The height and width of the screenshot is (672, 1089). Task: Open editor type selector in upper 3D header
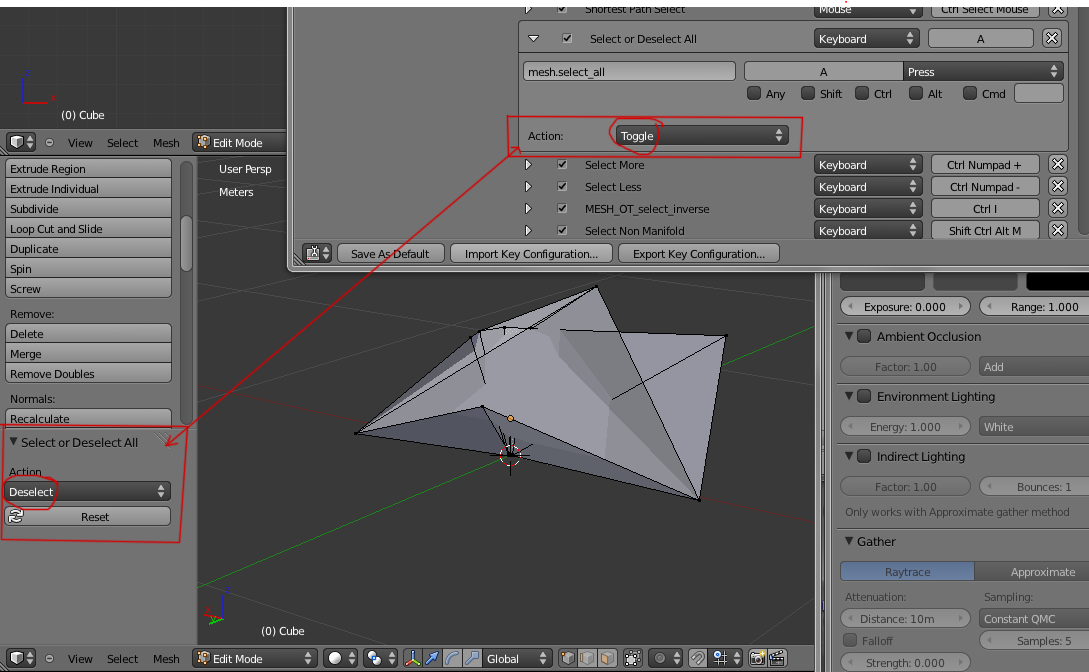click(x=21, y=142)
